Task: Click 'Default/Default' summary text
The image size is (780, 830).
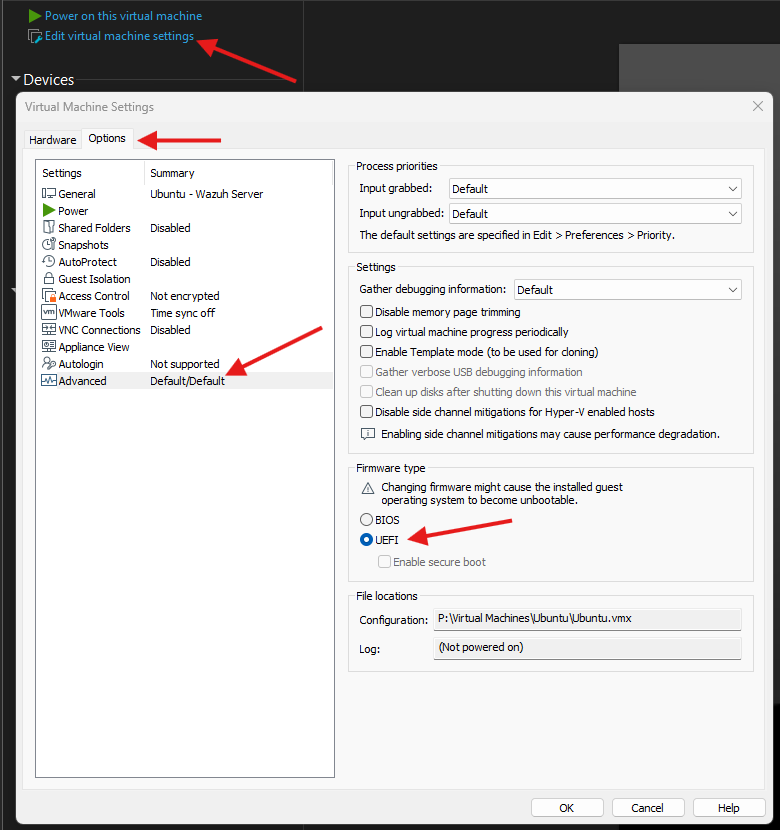Action: 187,381
